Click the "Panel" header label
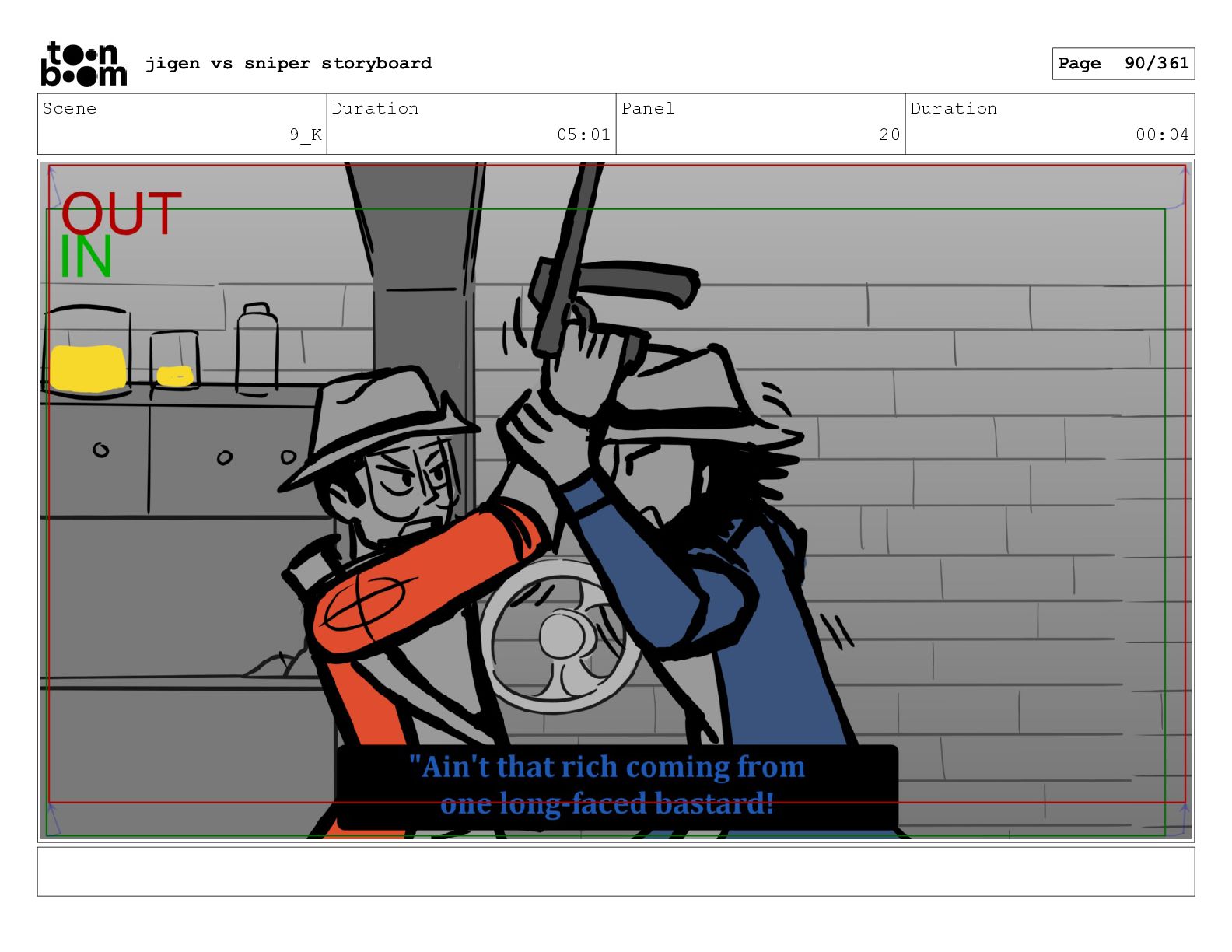The image size is (1232, 952). pyautogui.click(x=648, y=108)
